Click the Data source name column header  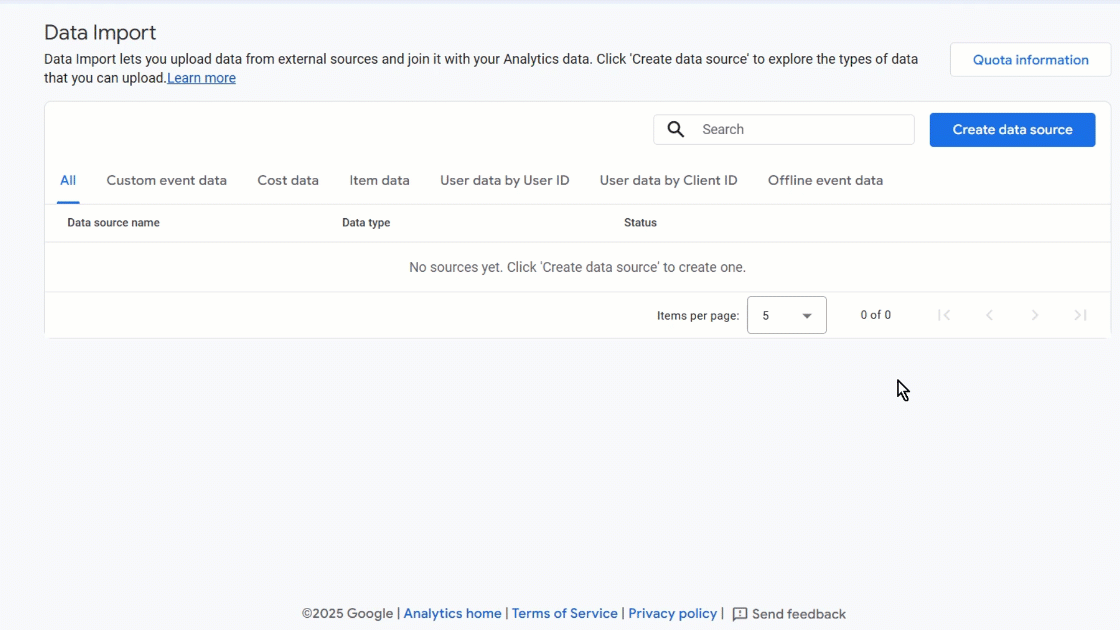[x=114, y=223]
